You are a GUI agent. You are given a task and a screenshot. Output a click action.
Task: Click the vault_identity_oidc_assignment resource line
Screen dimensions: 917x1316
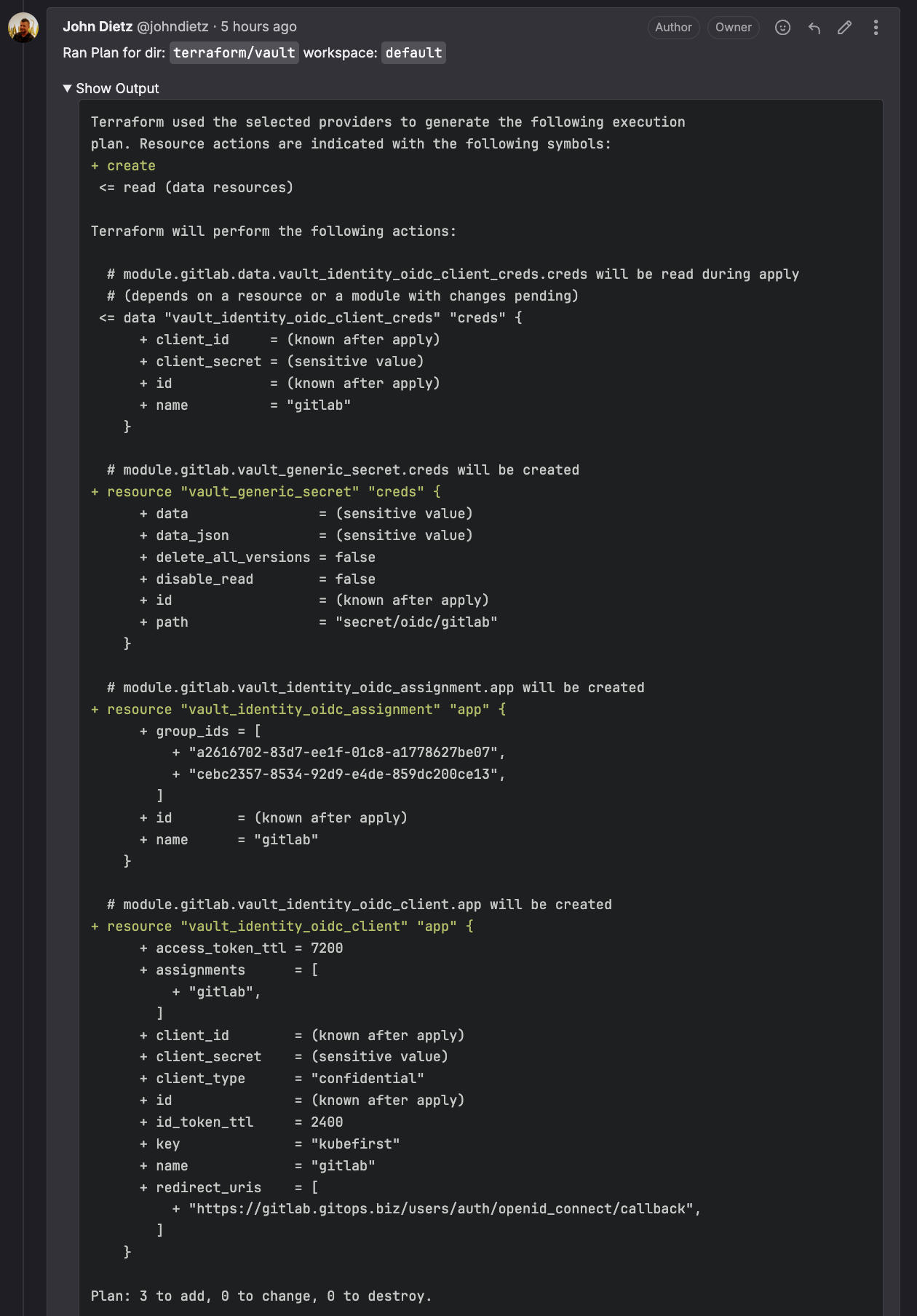tap(298, 710)
